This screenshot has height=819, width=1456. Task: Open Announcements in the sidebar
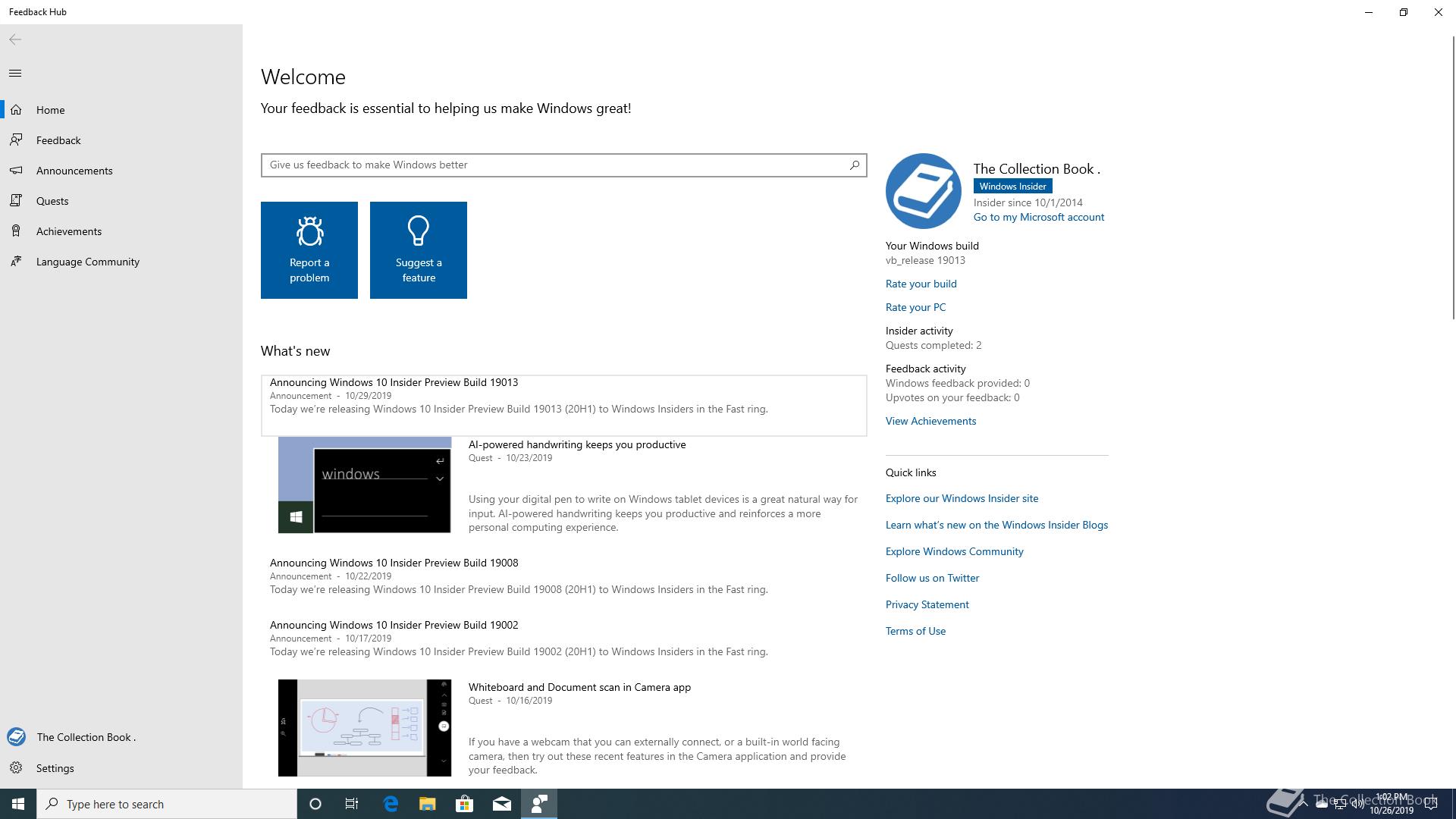pos(121,171)
